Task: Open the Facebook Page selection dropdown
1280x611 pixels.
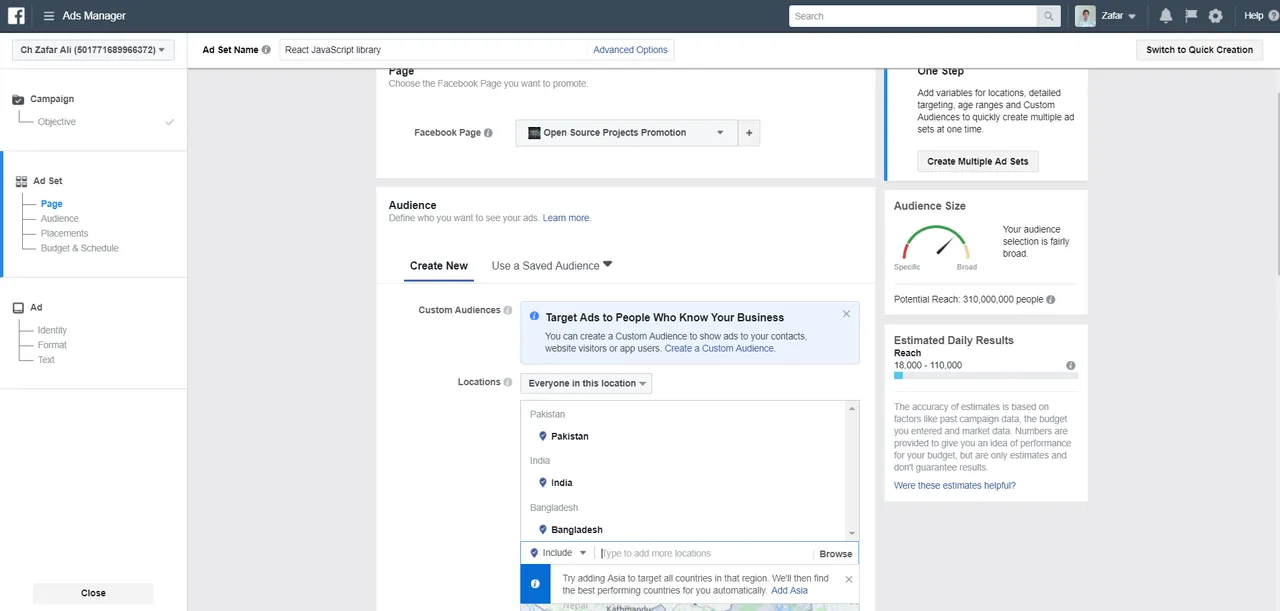Action: point(626,133)
